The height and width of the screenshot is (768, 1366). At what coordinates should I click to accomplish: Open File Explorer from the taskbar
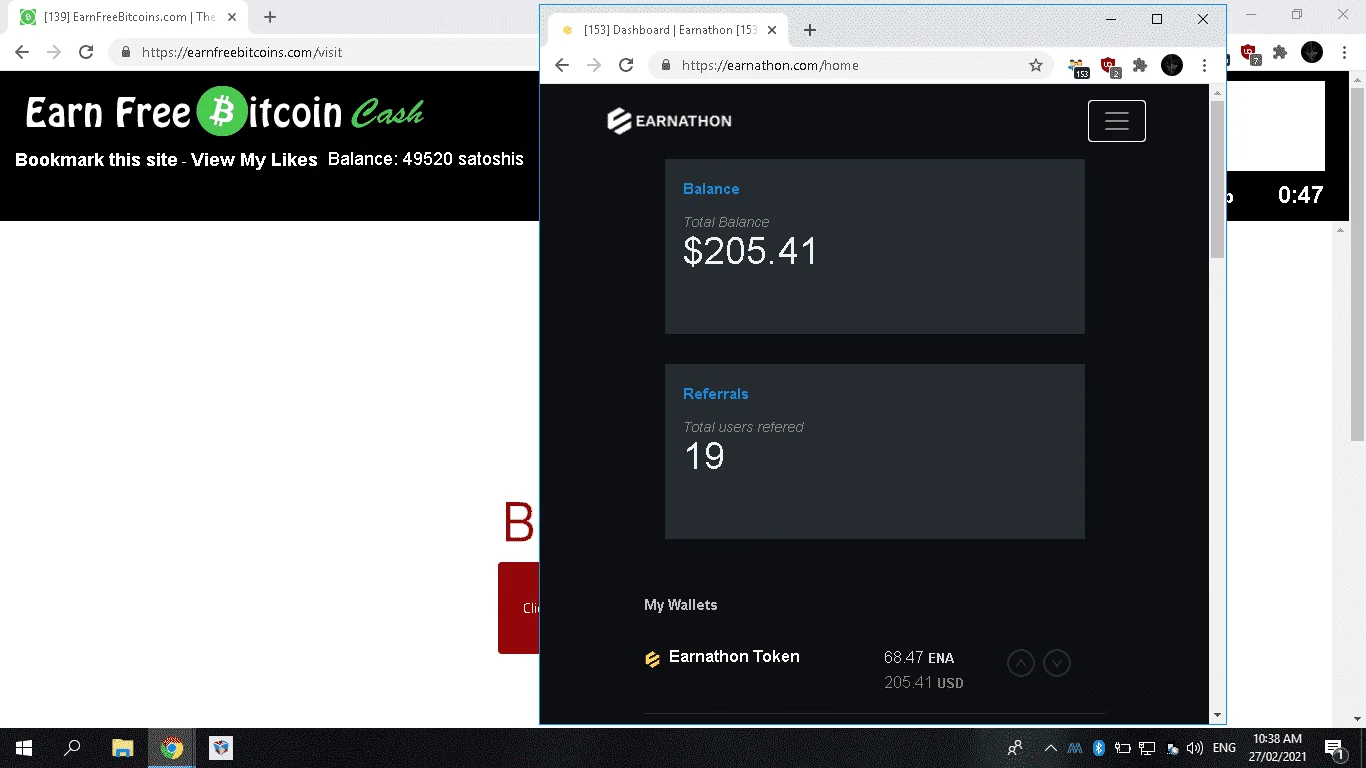click(122, 748)
